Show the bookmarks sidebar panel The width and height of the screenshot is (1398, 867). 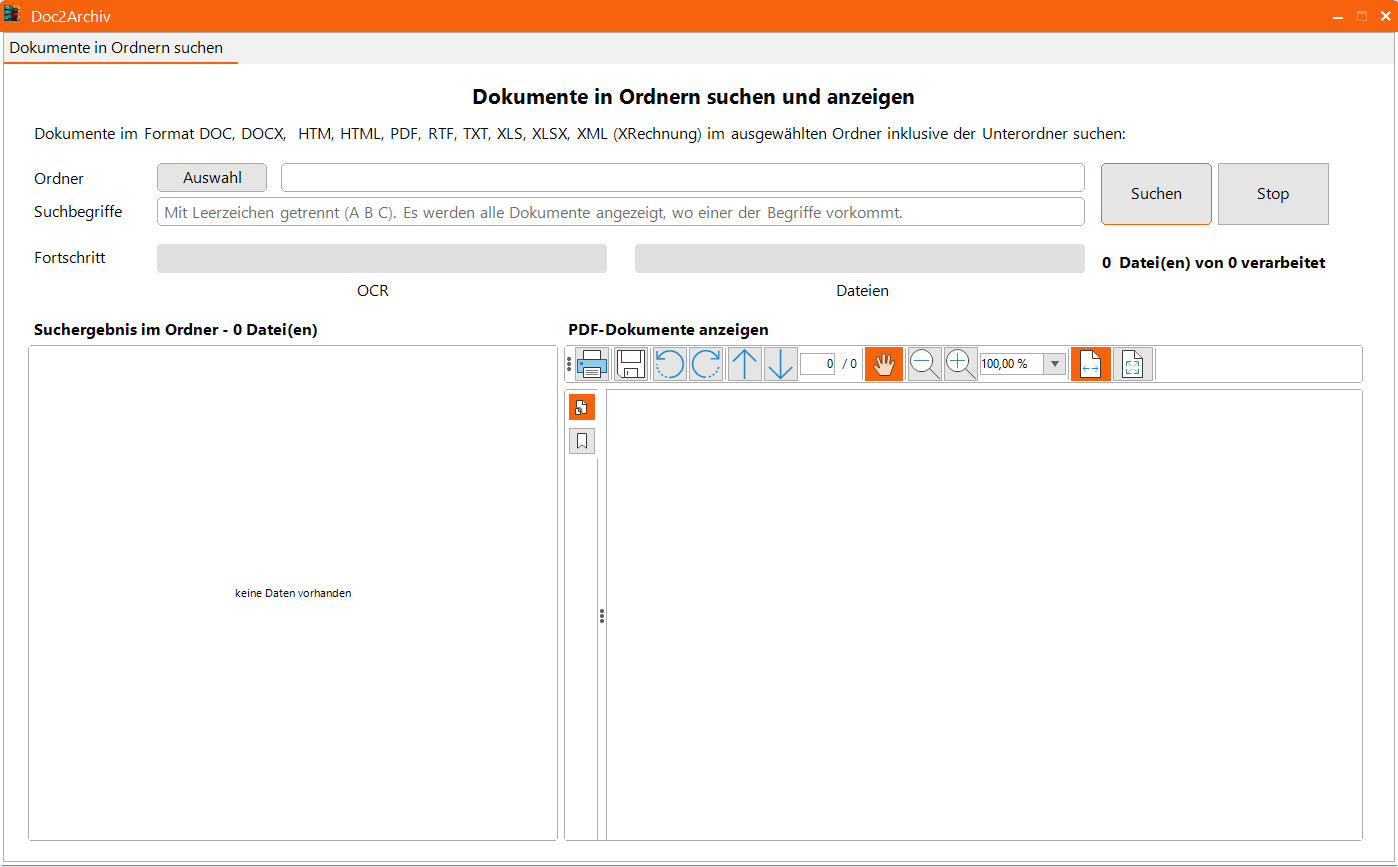click(581, 441)
